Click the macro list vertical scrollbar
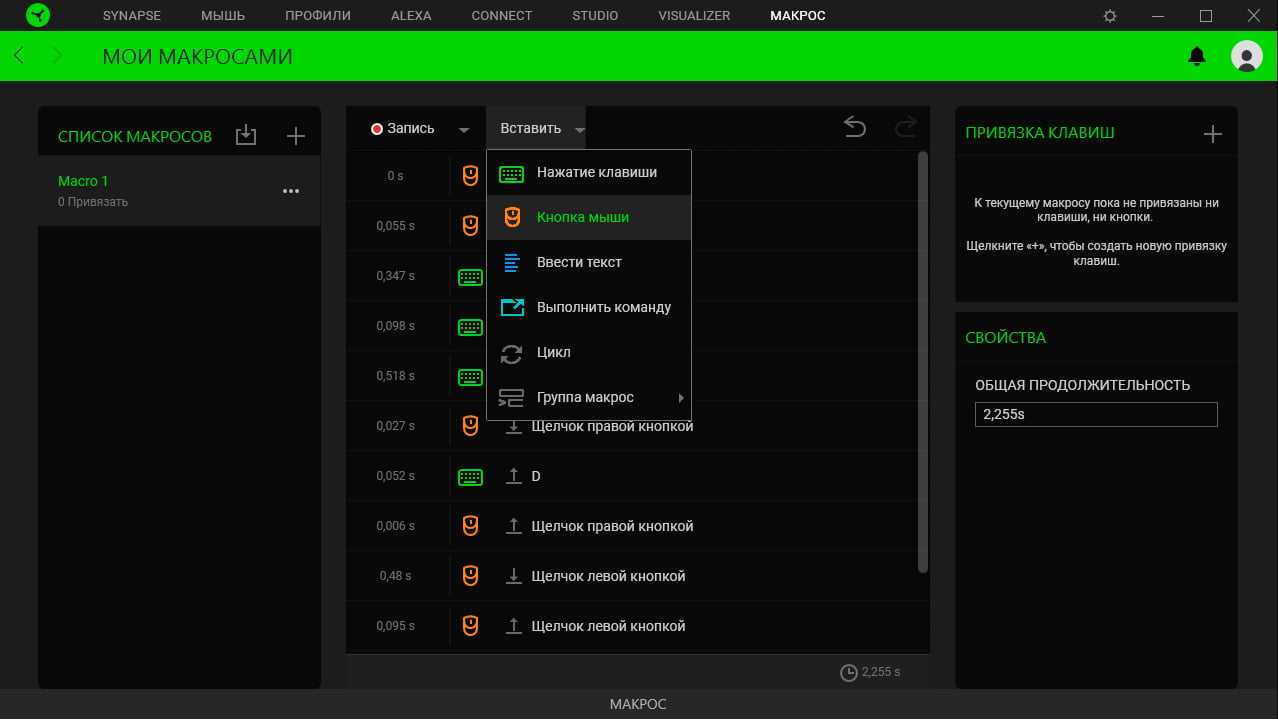Screen dimensions: 1278x723 click(922, 362)
